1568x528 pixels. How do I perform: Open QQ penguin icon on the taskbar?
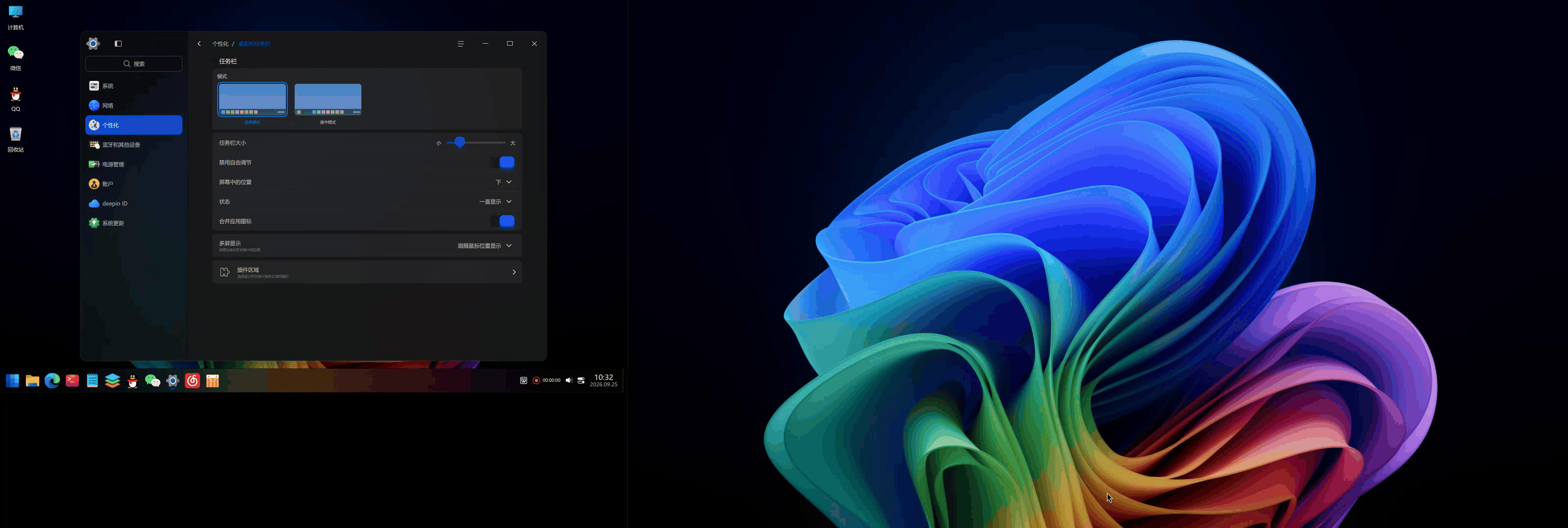(x=133, y=381)
